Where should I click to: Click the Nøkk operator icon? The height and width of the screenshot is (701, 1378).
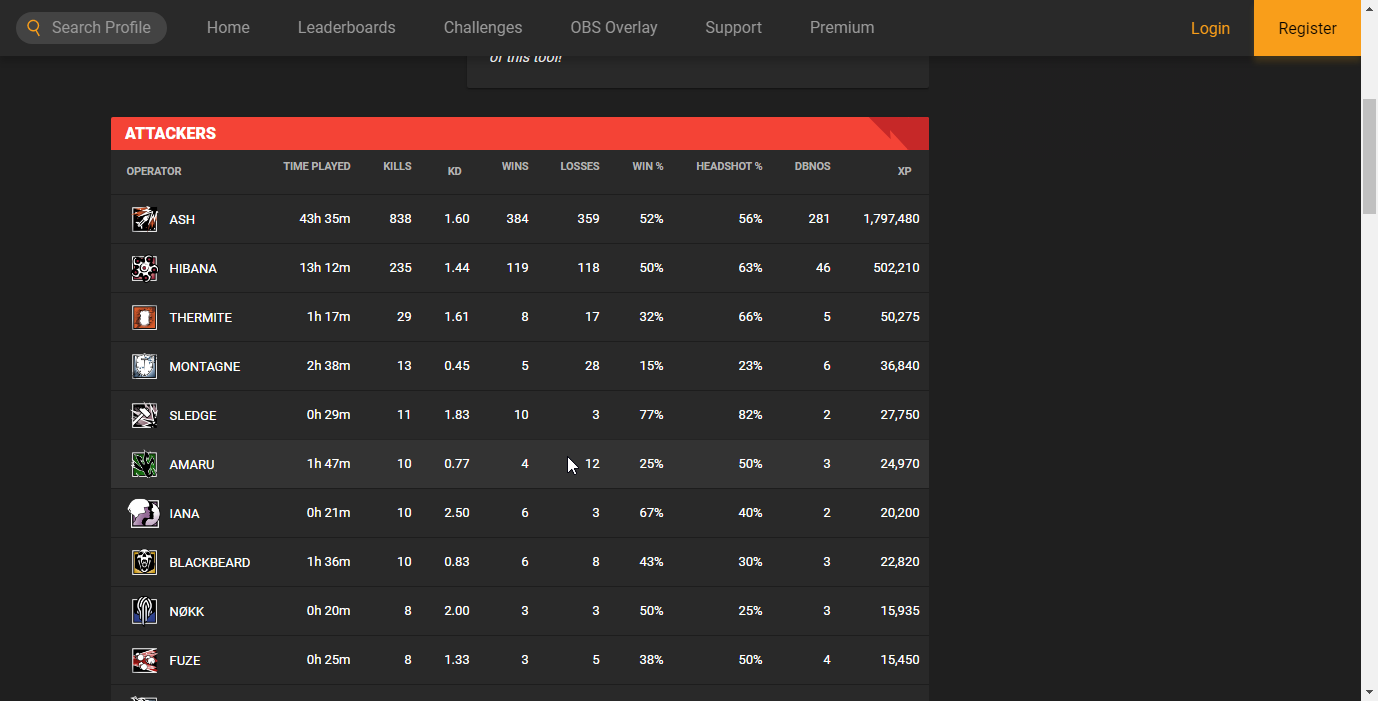pos(144,611)
